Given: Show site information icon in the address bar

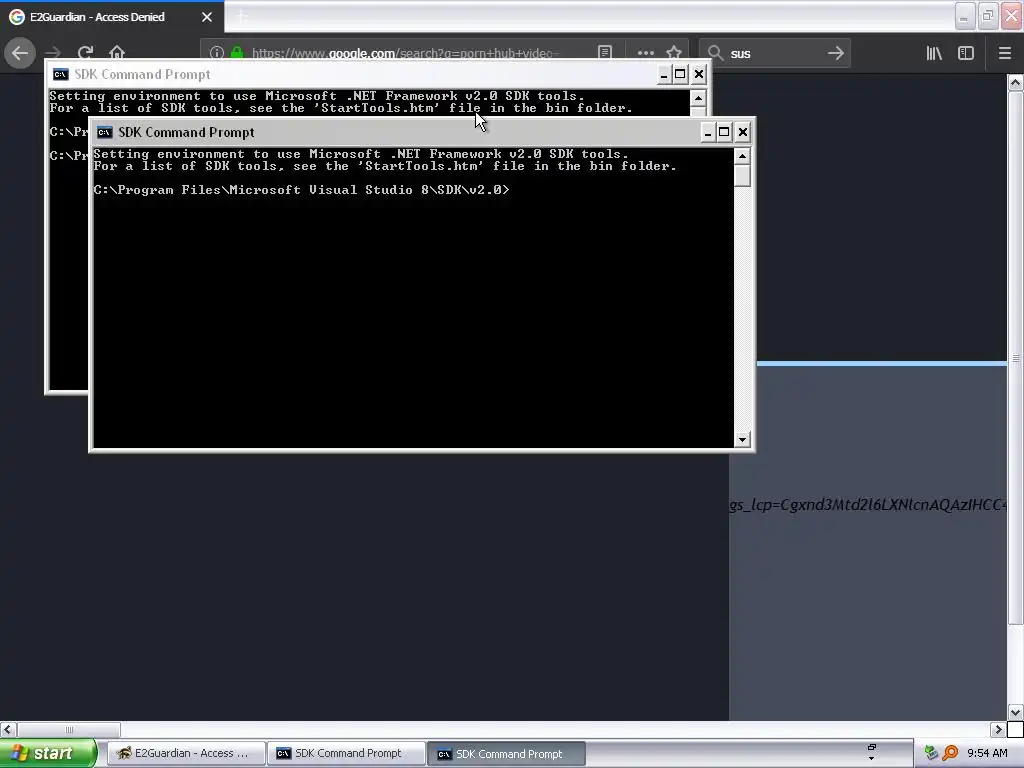Looking at the screenshot, I should click(217, 53).
